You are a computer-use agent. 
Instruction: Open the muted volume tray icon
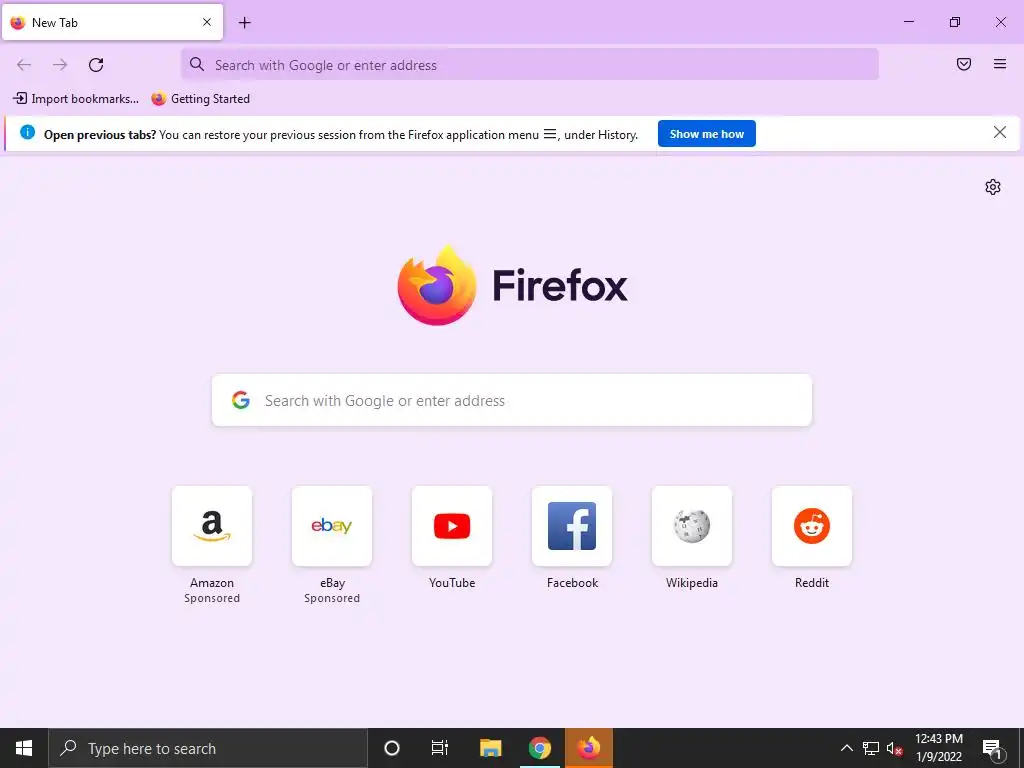(895, 748)
